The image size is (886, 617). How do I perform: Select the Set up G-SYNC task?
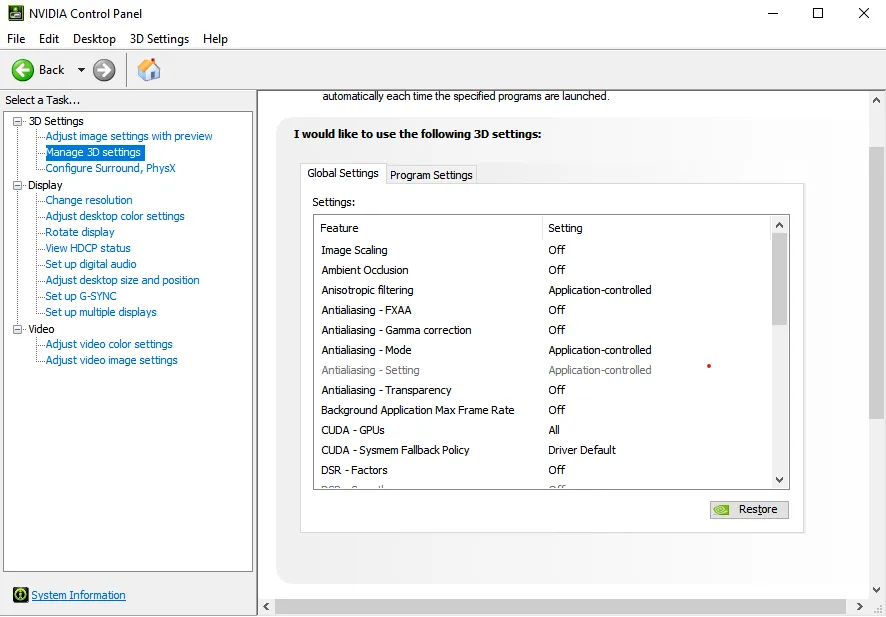click(x=81, y=296)
